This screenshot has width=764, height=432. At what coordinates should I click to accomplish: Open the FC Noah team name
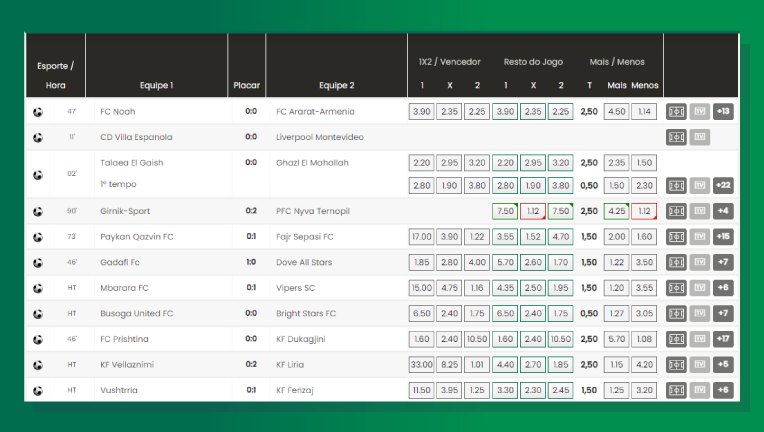pos(117,112)
